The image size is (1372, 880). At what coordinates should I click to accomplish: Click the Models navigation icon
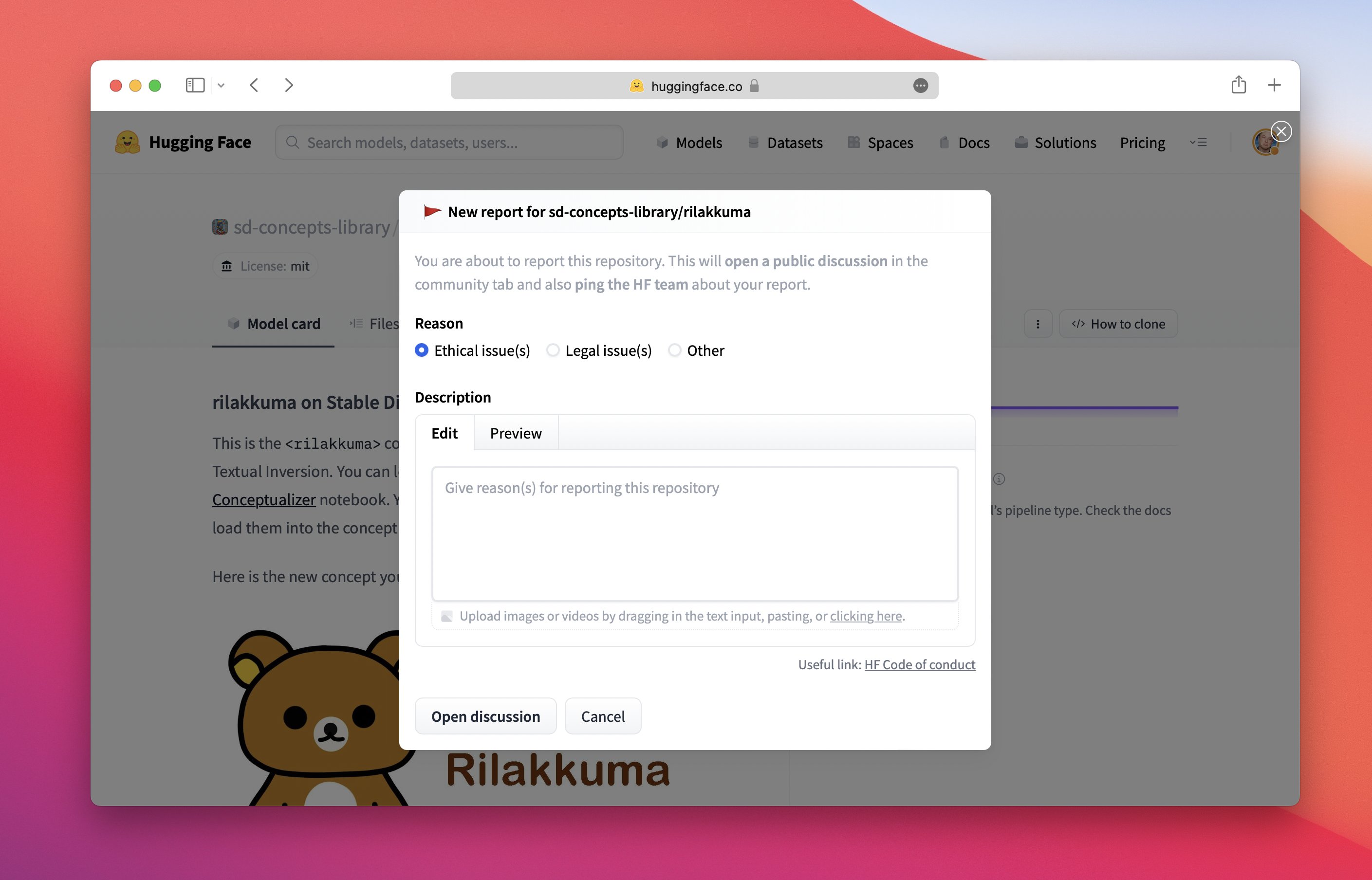tap(660, 141)
